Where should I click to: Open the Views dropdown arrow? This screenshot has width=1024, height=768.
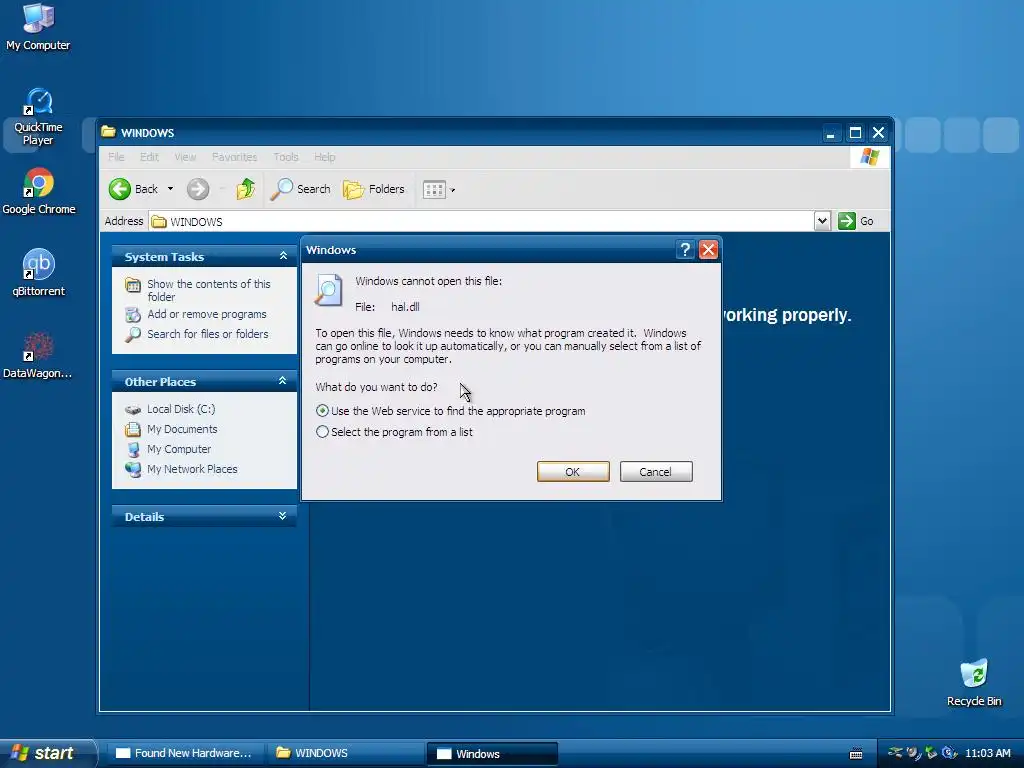point(453,190)
